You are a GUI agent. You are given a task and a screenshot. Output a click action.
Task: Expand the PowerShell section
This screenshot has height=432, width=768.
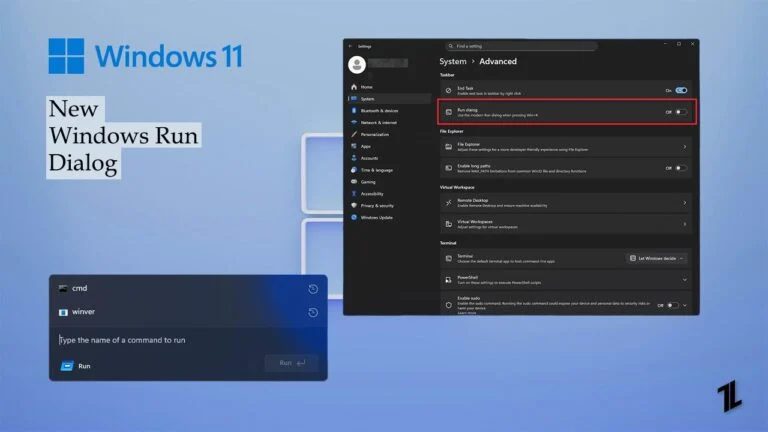pyautogui.click(x=685, y=280)
